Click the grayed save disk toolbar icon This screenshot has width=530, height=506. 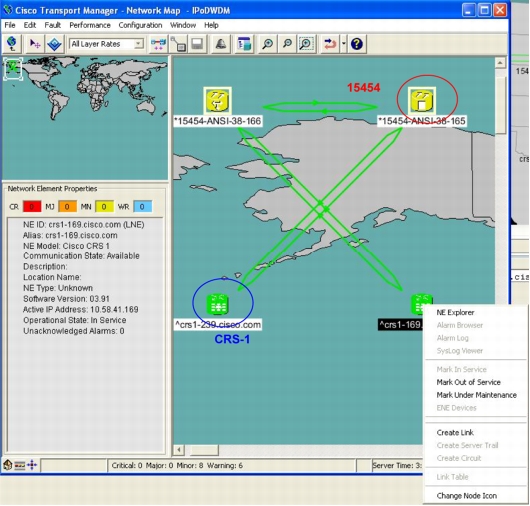tap(197, 44)
